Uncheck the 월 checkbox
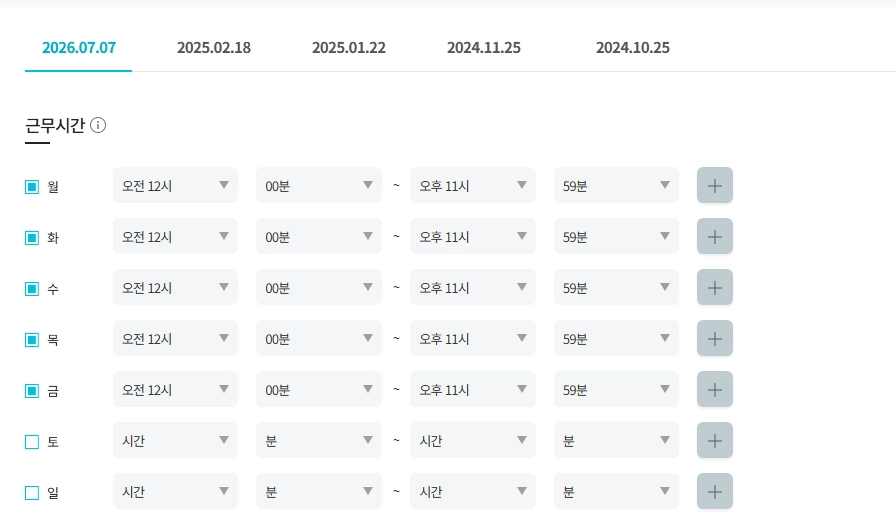This screenshot has width=896, height=522. click(x=32, y=187)
